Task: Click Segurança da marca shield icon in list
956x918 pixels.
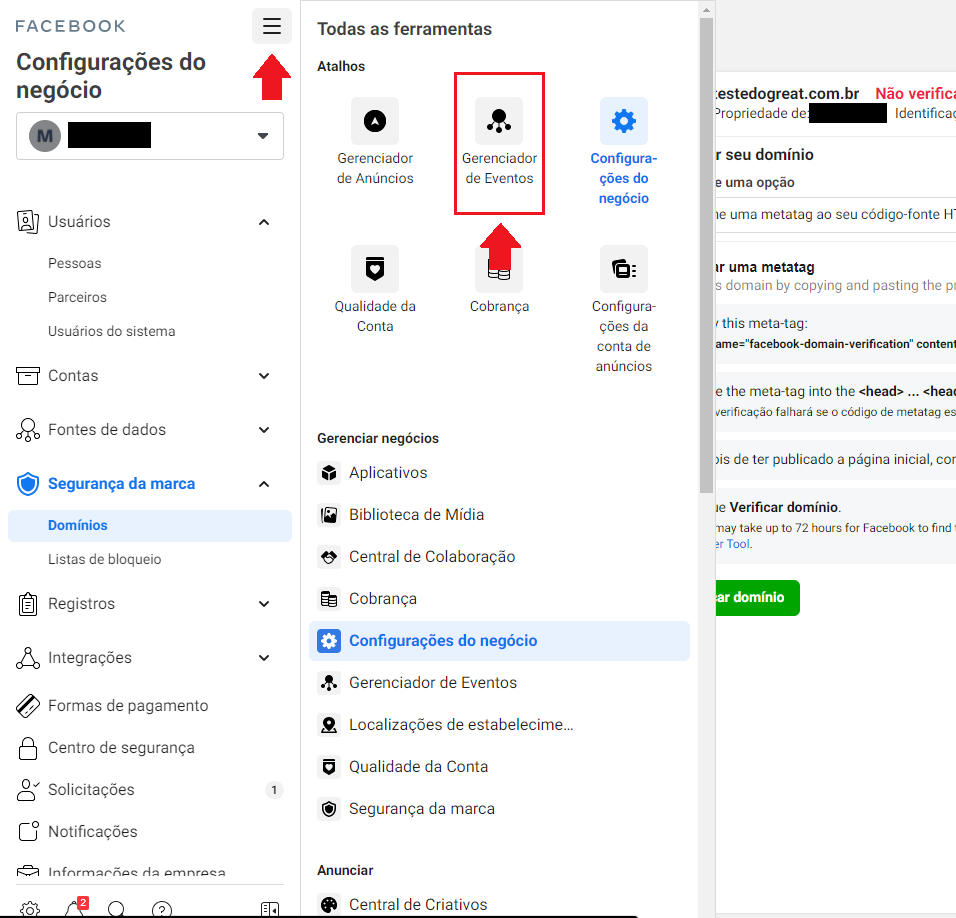Action: (329, 809)
